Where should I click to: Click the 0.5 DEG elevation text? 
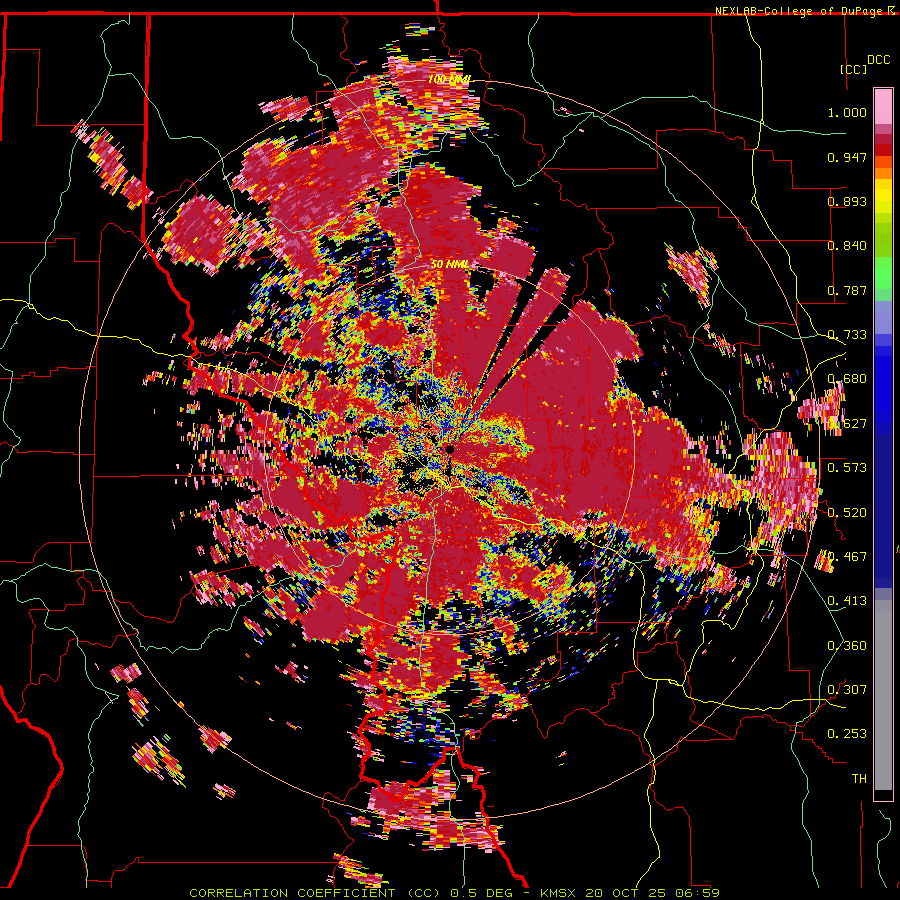click(x=483, y=893)
